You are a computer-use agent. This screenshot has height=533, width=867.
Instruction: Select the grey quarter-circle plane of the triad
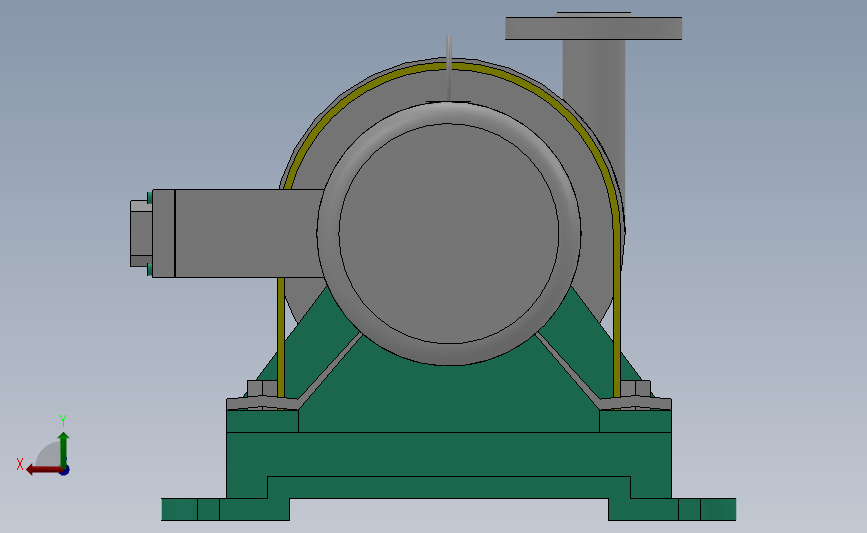(x=48, y=454)
